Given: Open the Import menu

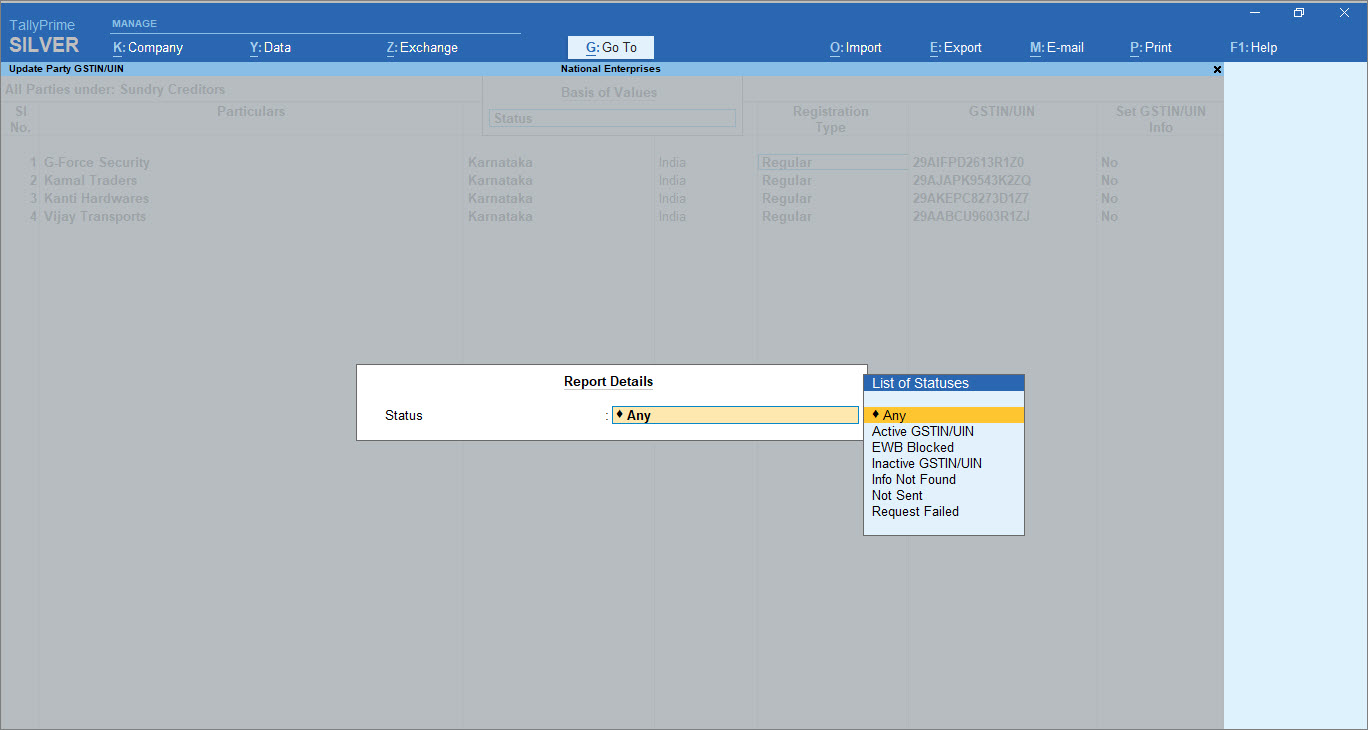Looking at the screenshot, I should click(x=856, y=47).
